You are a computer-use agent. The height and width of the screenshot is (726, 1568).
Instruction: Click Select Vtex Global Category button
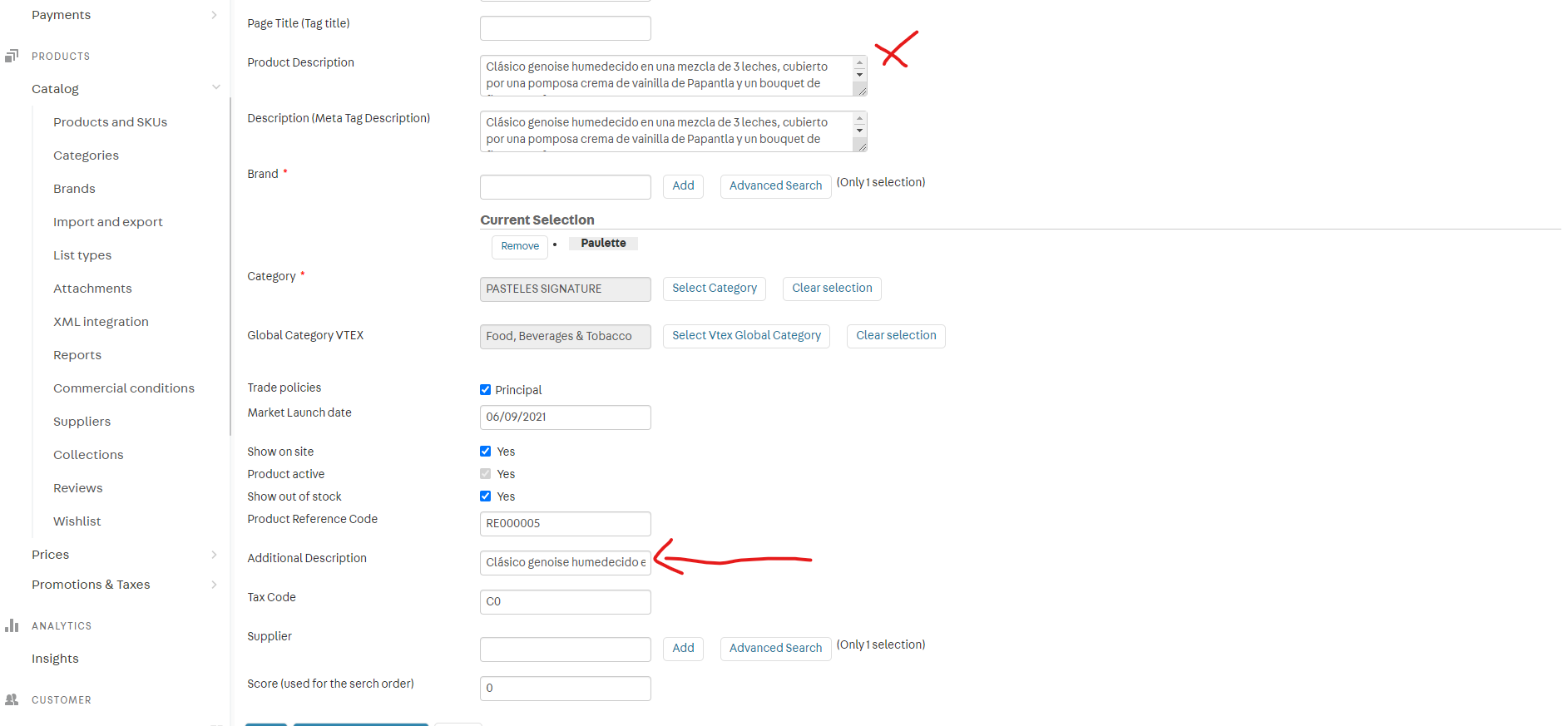point(746,335)
